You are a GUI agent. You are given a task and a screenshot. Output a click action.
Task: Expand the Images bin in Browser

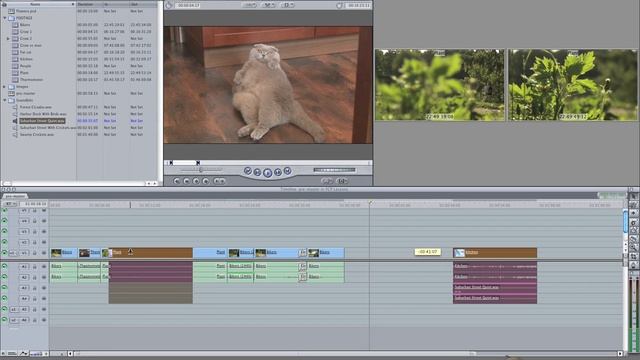pyautogui.click(x=5, y=87)
